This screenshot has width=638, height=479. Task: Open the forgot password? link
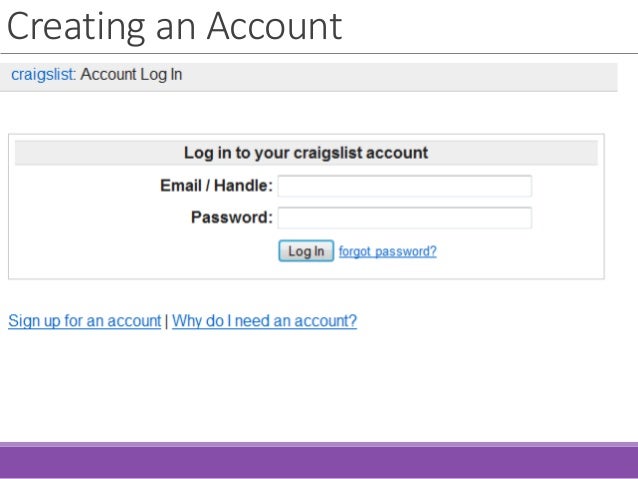[387, 252]
